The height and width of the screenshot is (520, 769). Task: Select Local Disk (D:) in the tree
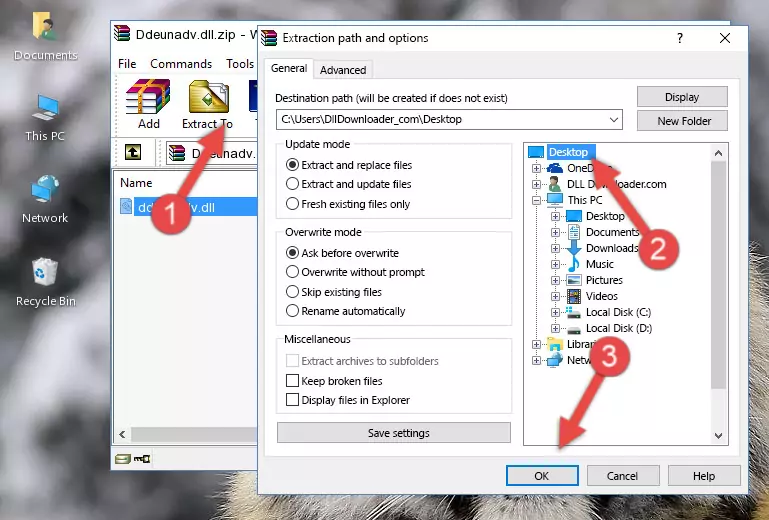618,328
